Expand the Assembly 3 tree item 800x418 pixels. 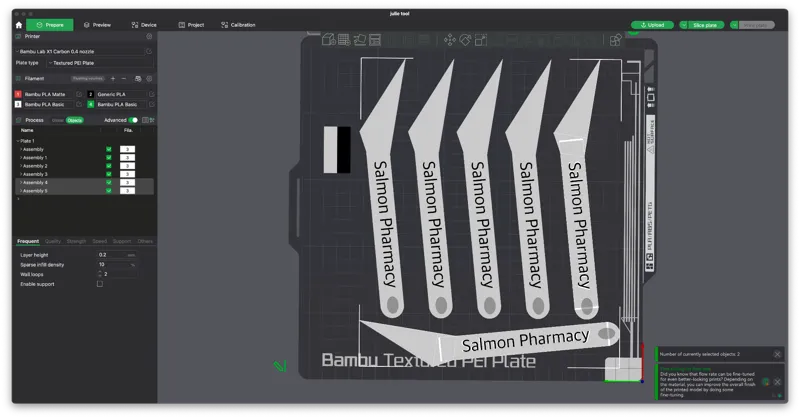click(21, 174)
